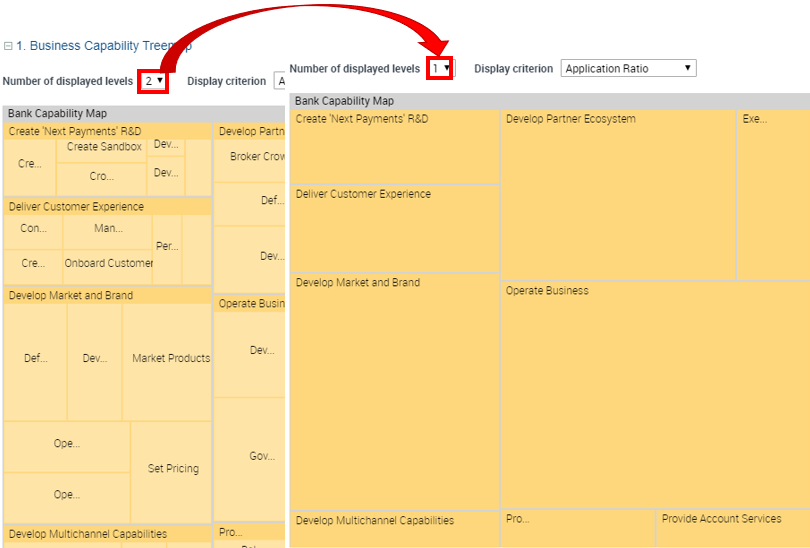Open the Application Ratio criterion dropdown
Image resolution: width=810 pixels, height=548 pixels.
[x=628, y=69]
